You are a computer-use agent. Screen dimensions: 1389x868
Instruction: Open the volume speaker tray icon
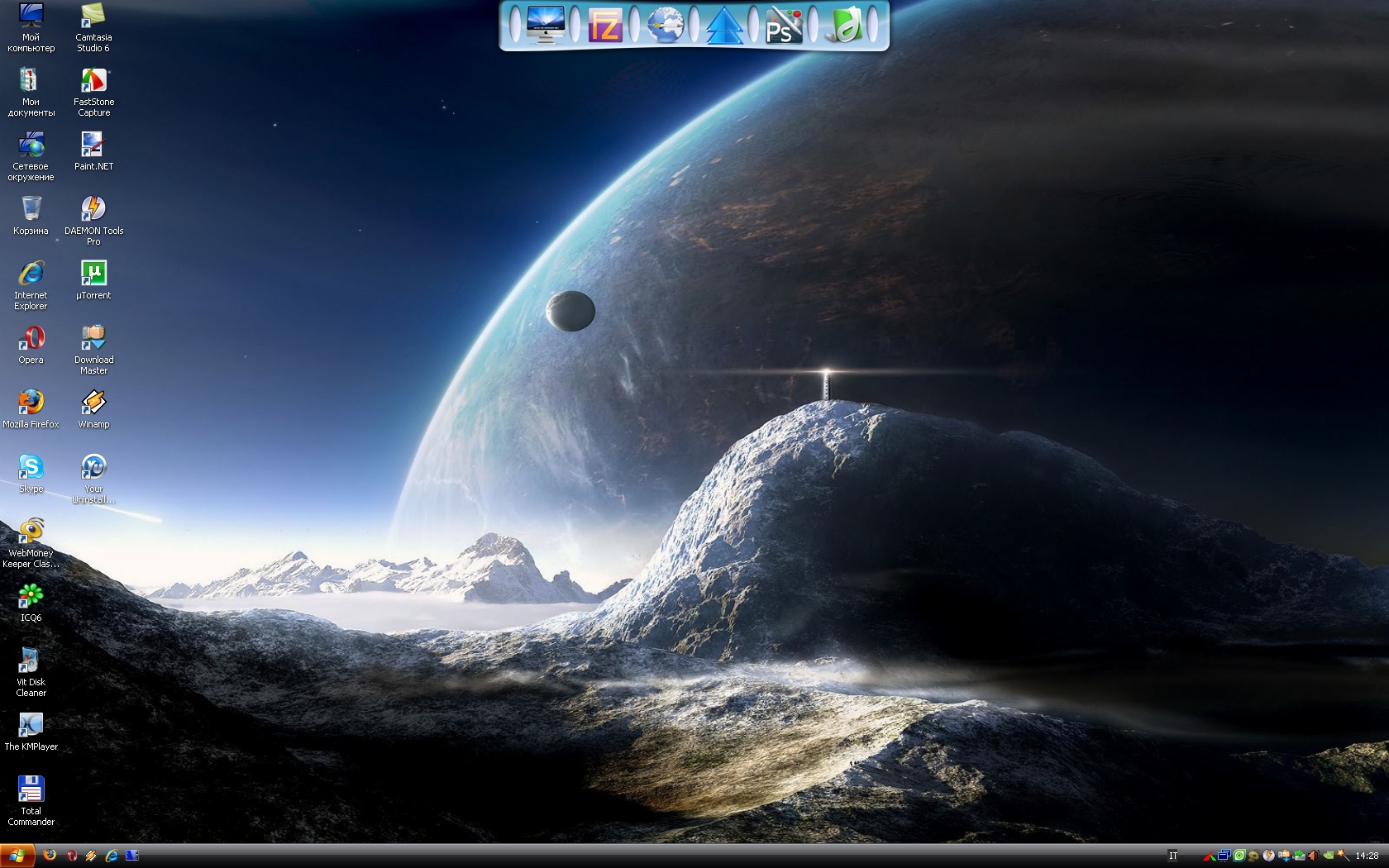coord(1314,856)
